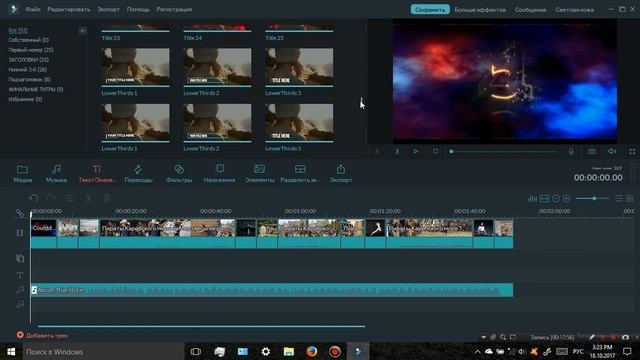Viewport: 640px width, 360px height.
Task: Click the Экспорт toolbar icon
Action: [341, 173]
